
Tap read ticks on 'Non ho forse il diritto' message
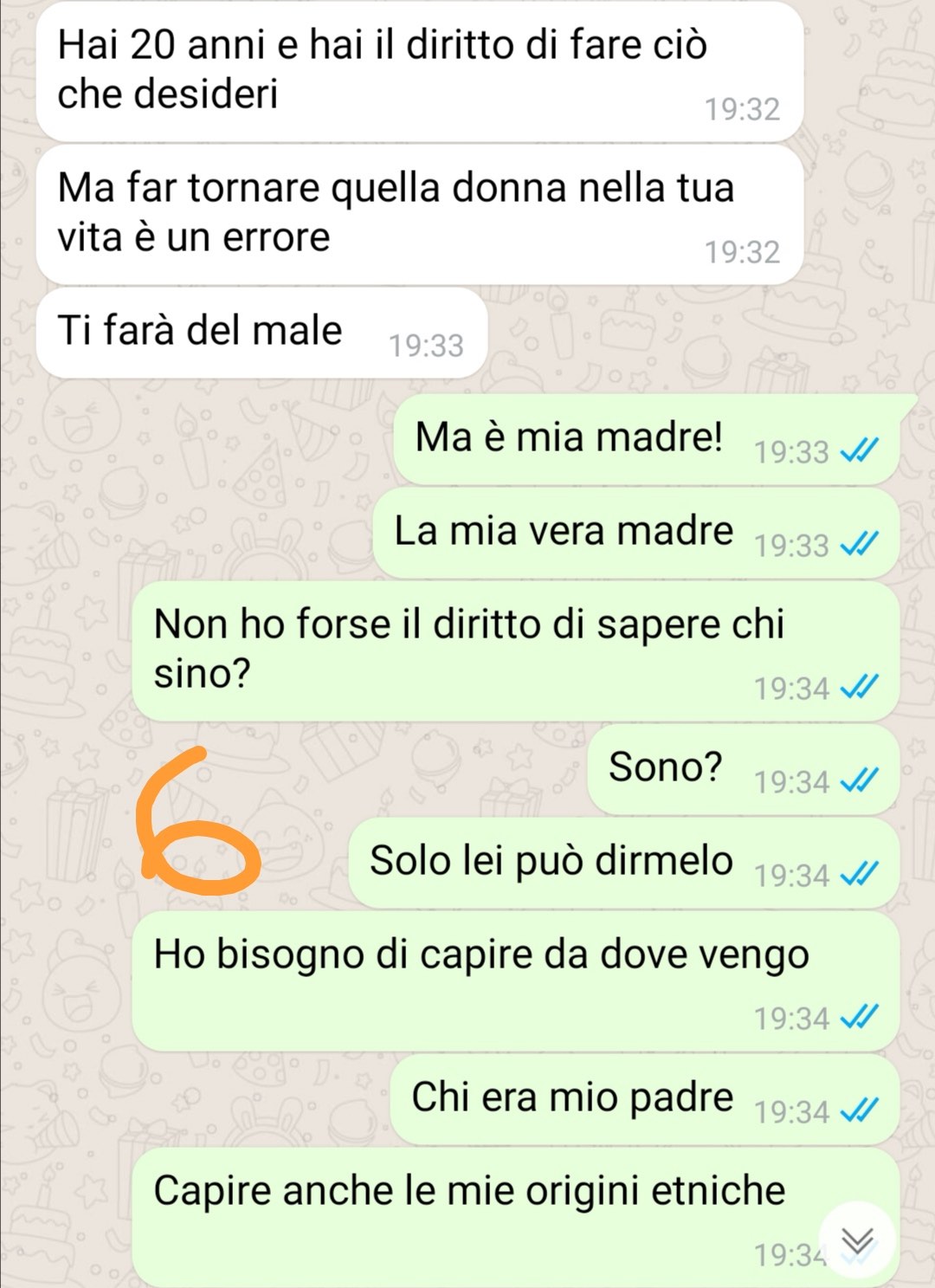coord(860,687)
